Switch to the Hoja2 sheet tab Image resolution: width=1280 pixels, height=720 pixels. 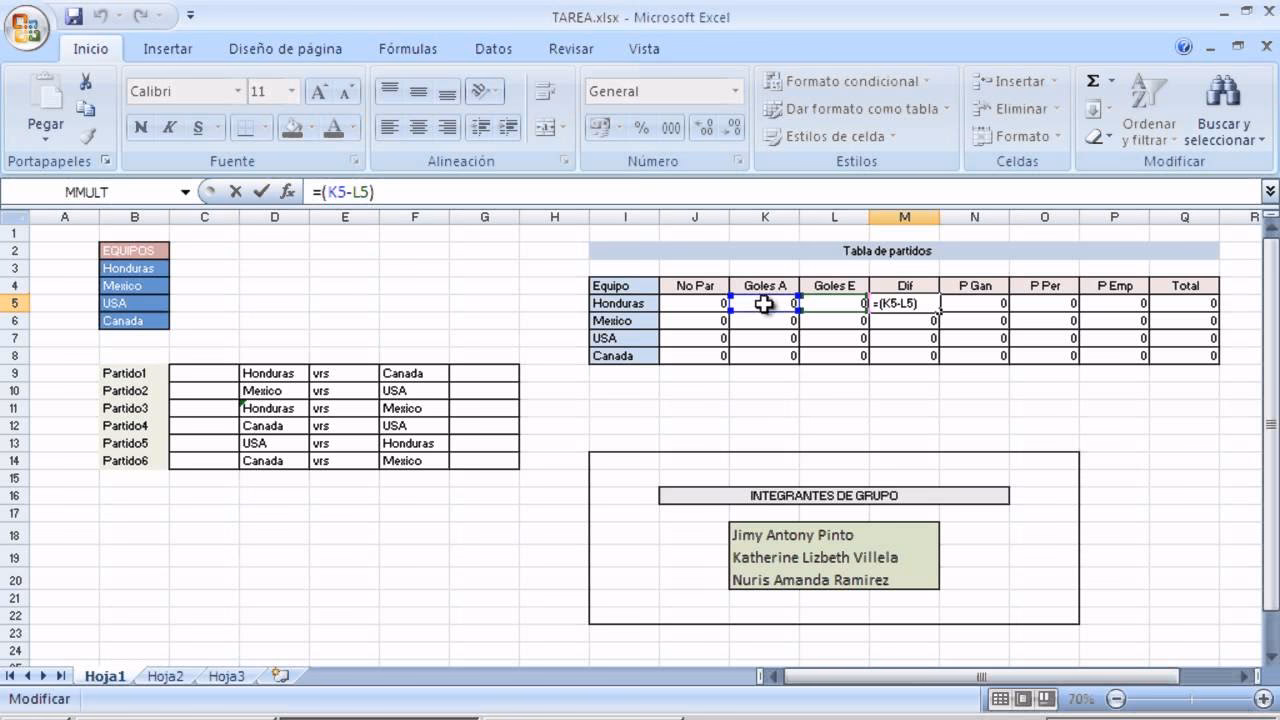point(166,676)
